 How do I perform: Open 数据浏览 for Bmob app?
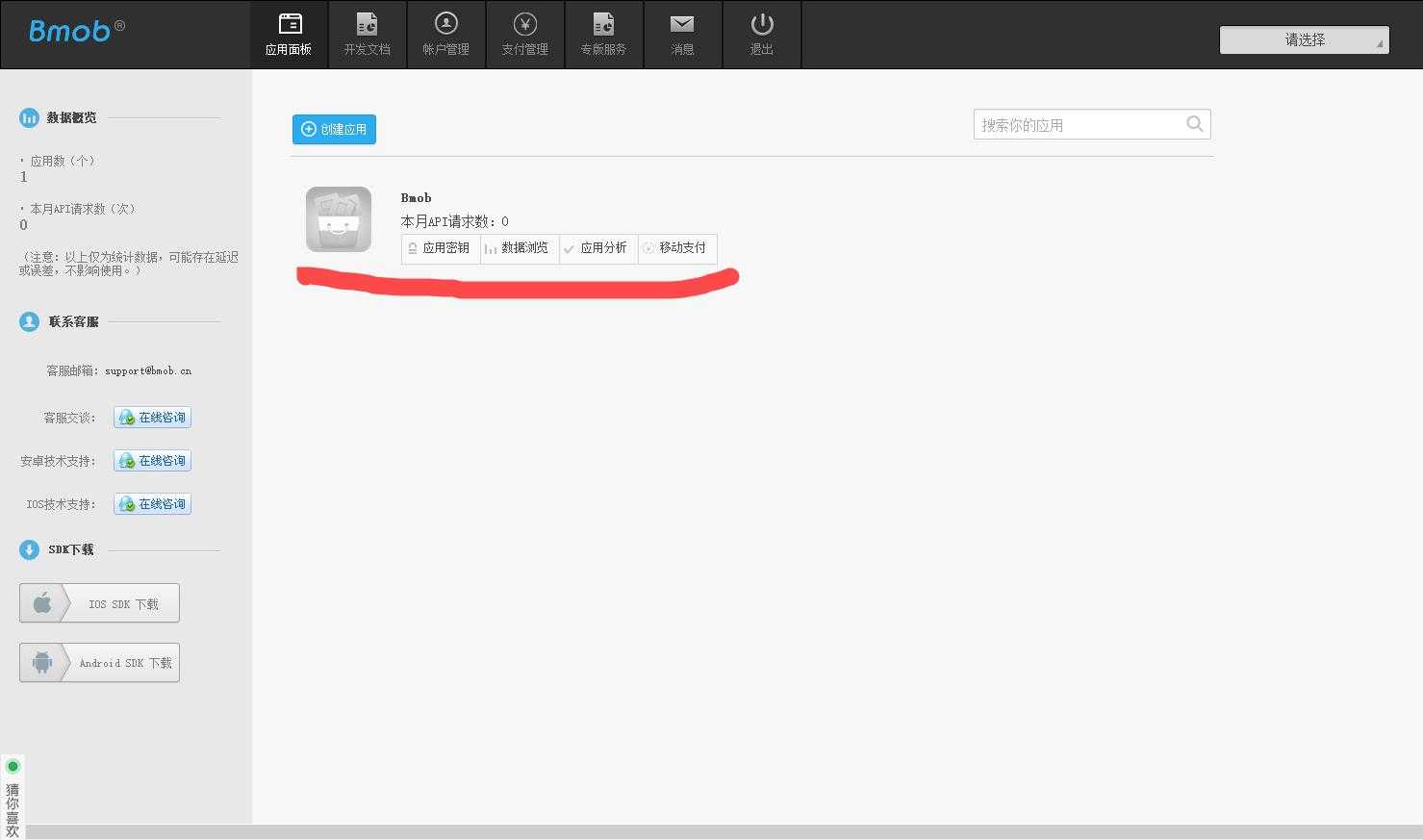[x=518, y=248]
